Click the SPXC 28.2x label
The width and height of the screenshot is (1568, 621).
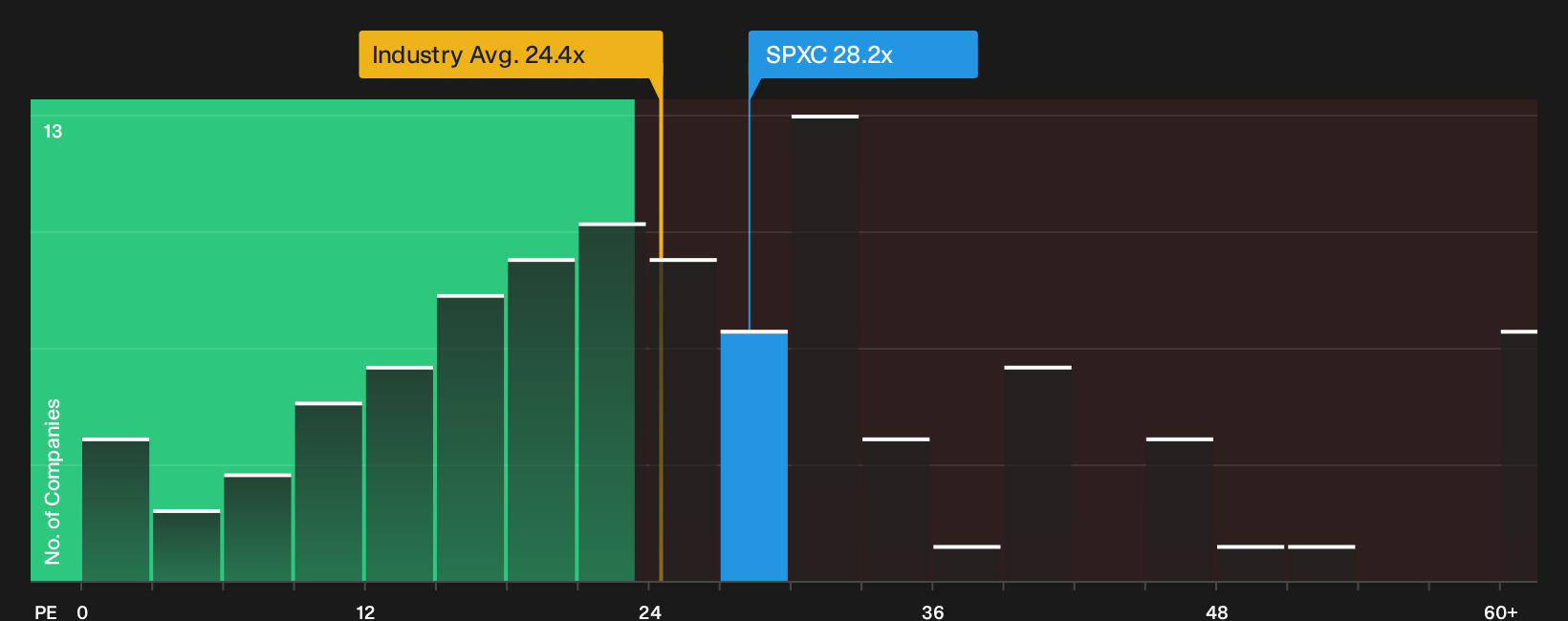tap(862, 54)
